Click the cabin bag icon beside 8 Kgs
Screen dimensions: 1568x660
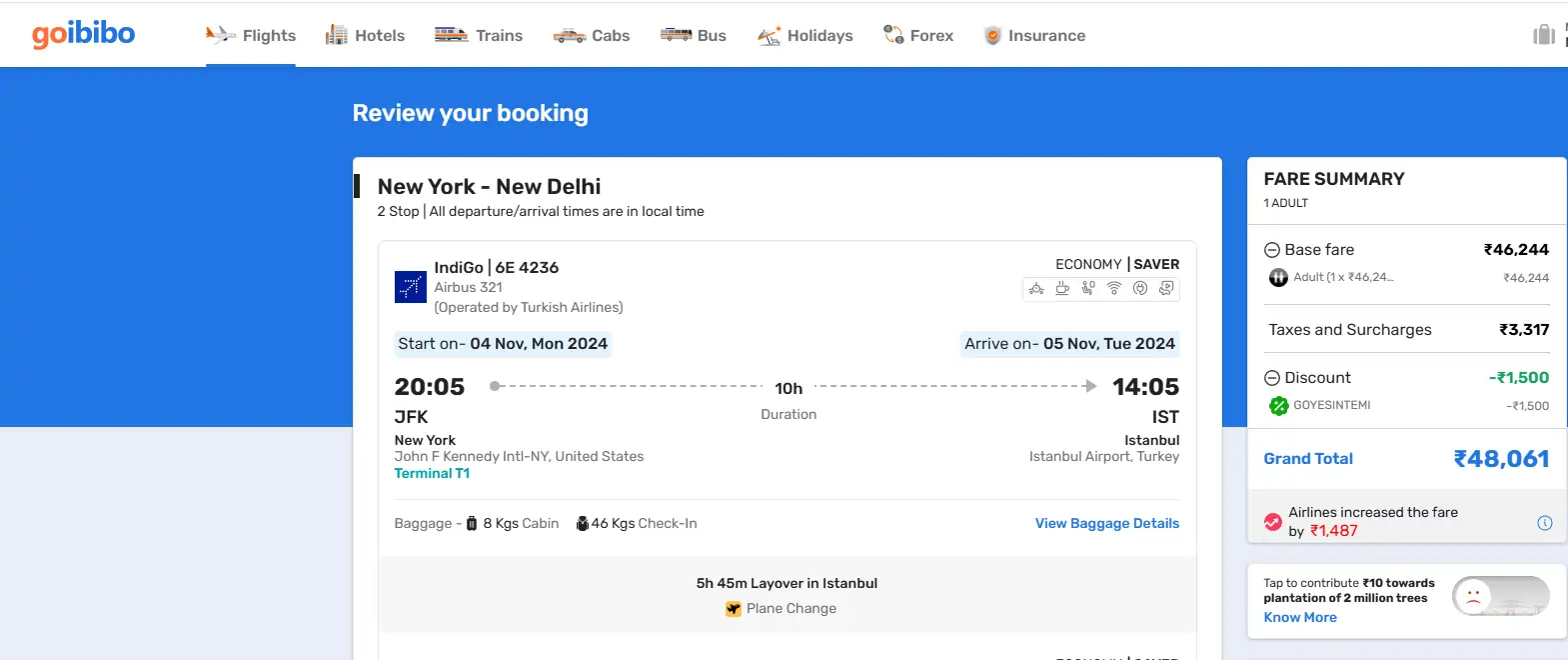(x=471, y=522)
